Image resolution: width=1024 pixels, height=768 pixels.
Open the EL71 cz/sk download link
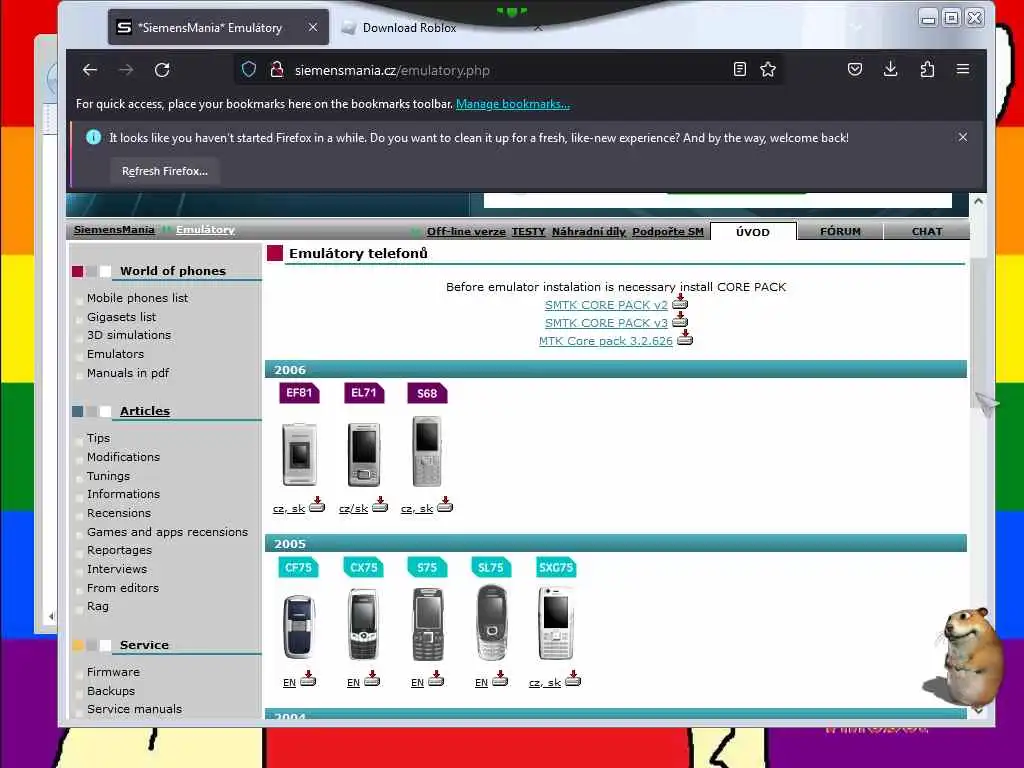[x=353, y=509]
